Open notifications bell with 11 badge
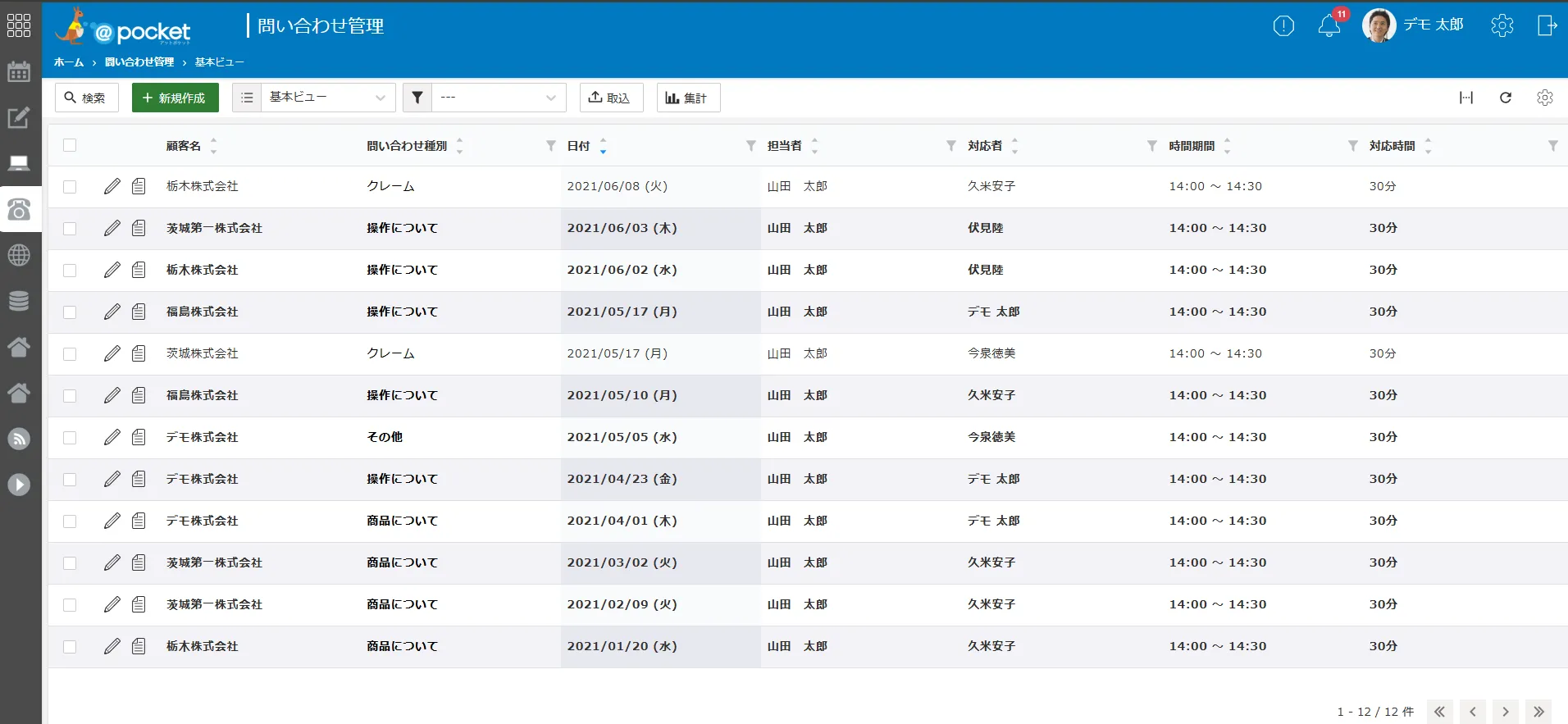The width and height of the screenshot is (1568, 724). (1329, 25)
